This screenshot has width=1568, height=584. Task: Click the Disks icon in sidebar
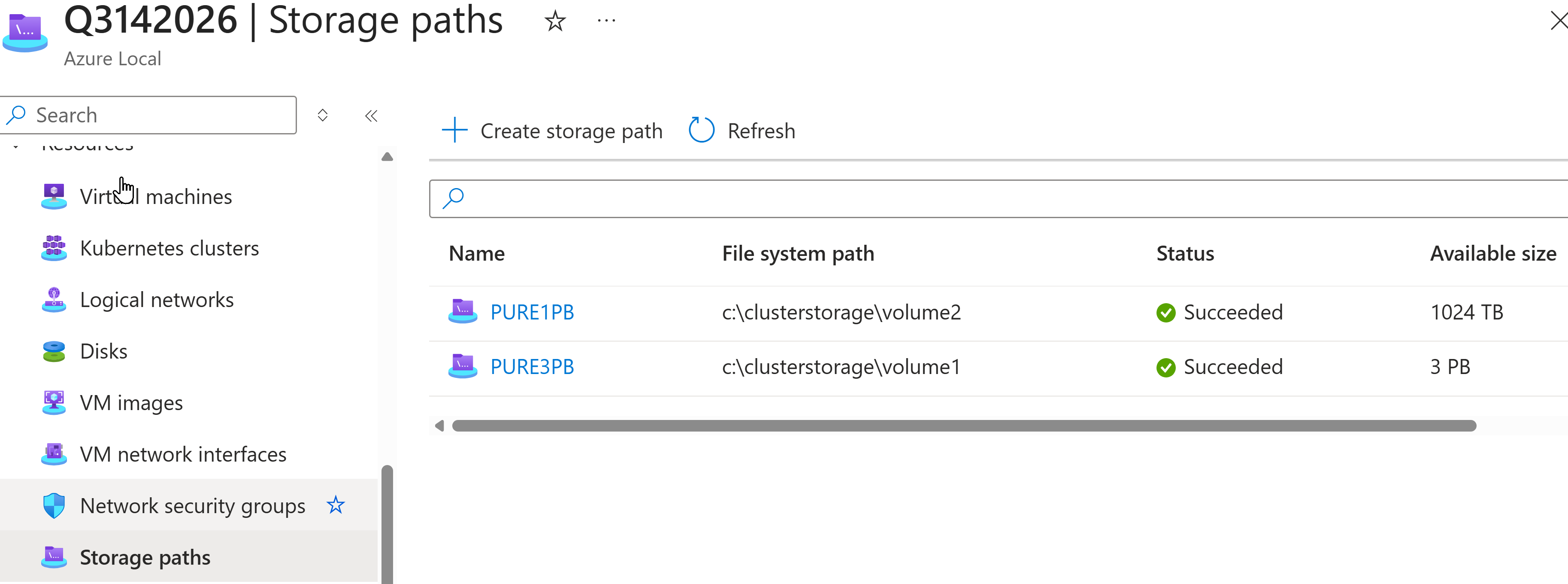(54, 351)
